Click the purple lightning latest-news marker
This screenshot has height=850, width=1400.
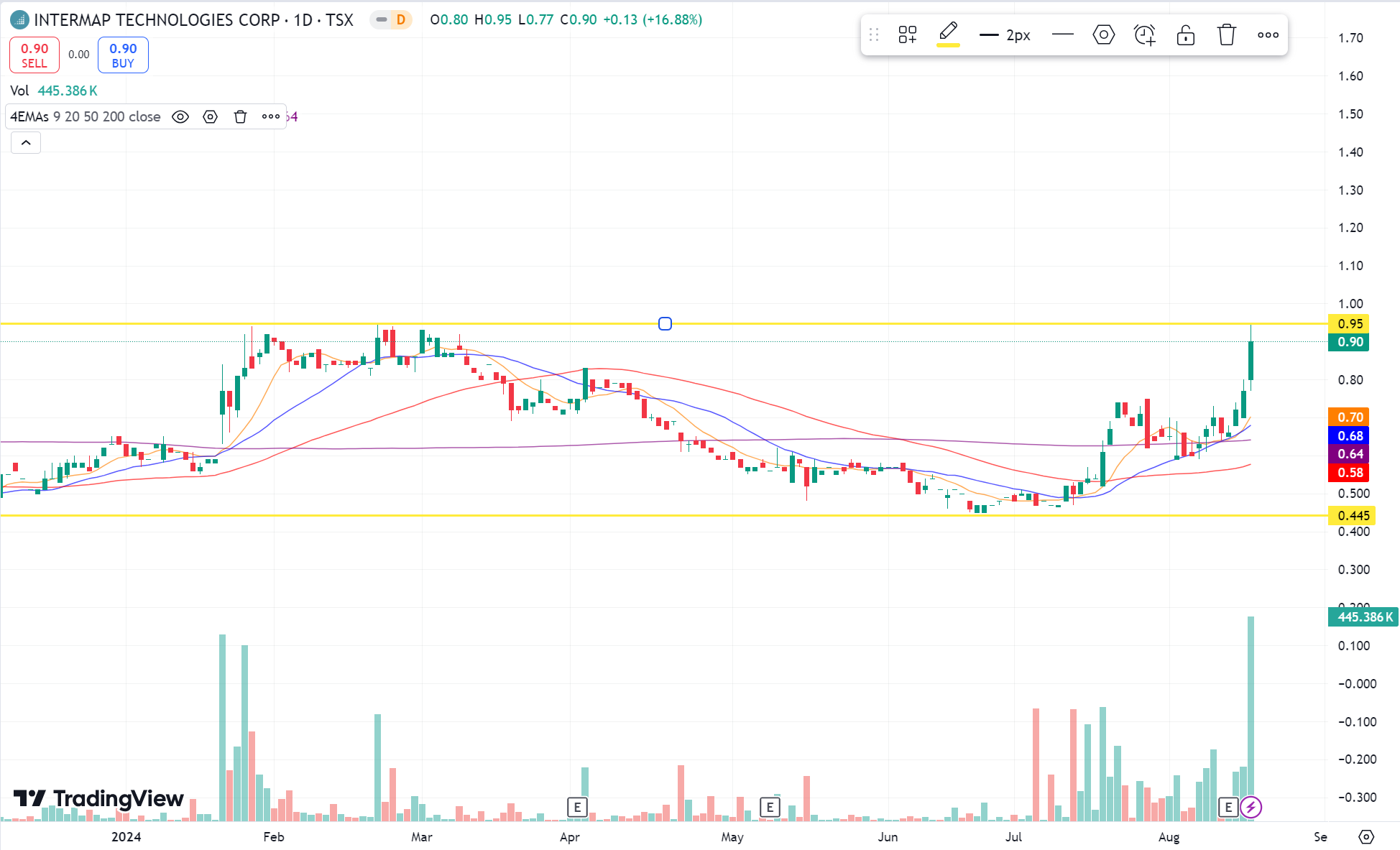(1251, 807)
